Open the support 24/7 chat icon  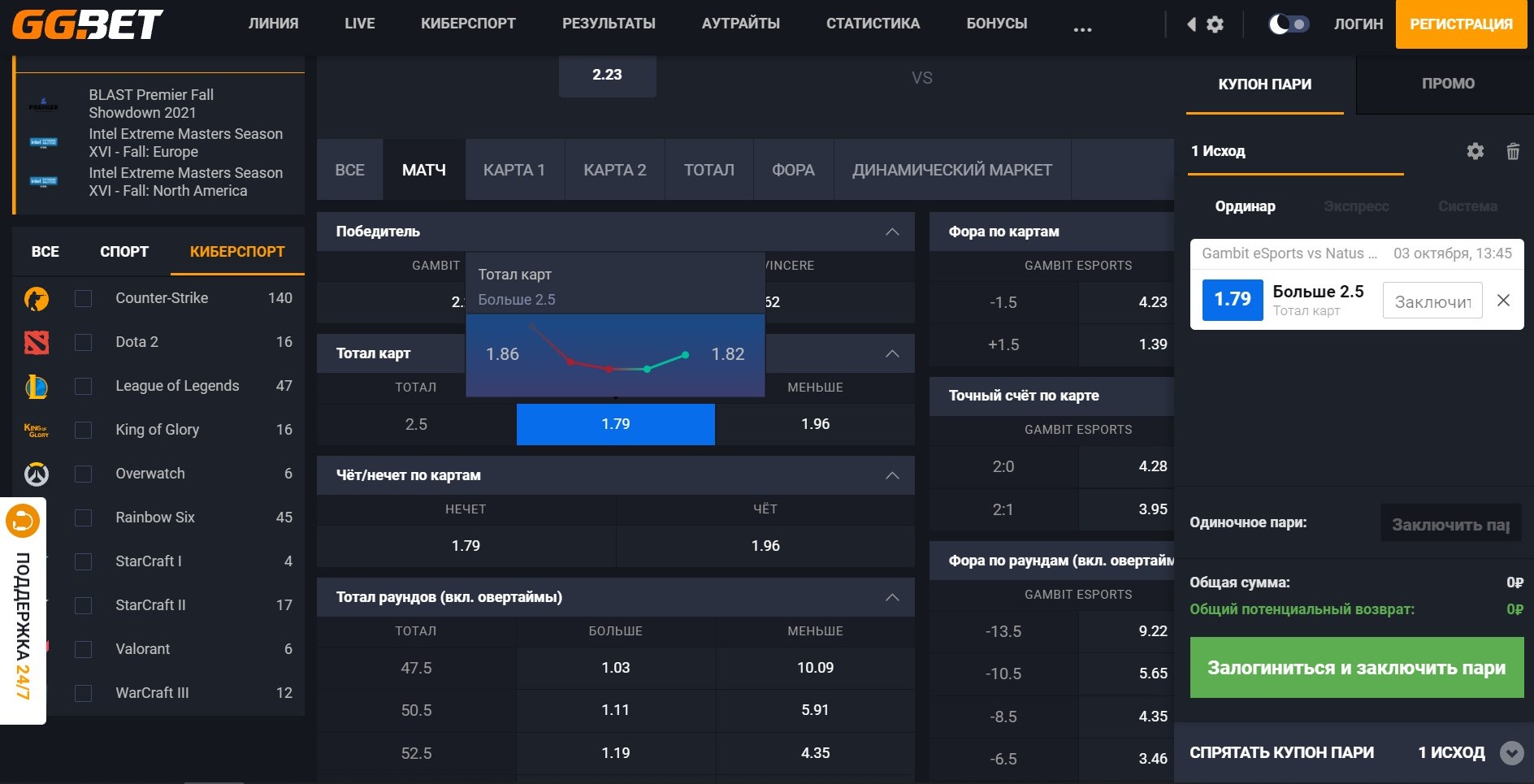[x=23, y=521]
